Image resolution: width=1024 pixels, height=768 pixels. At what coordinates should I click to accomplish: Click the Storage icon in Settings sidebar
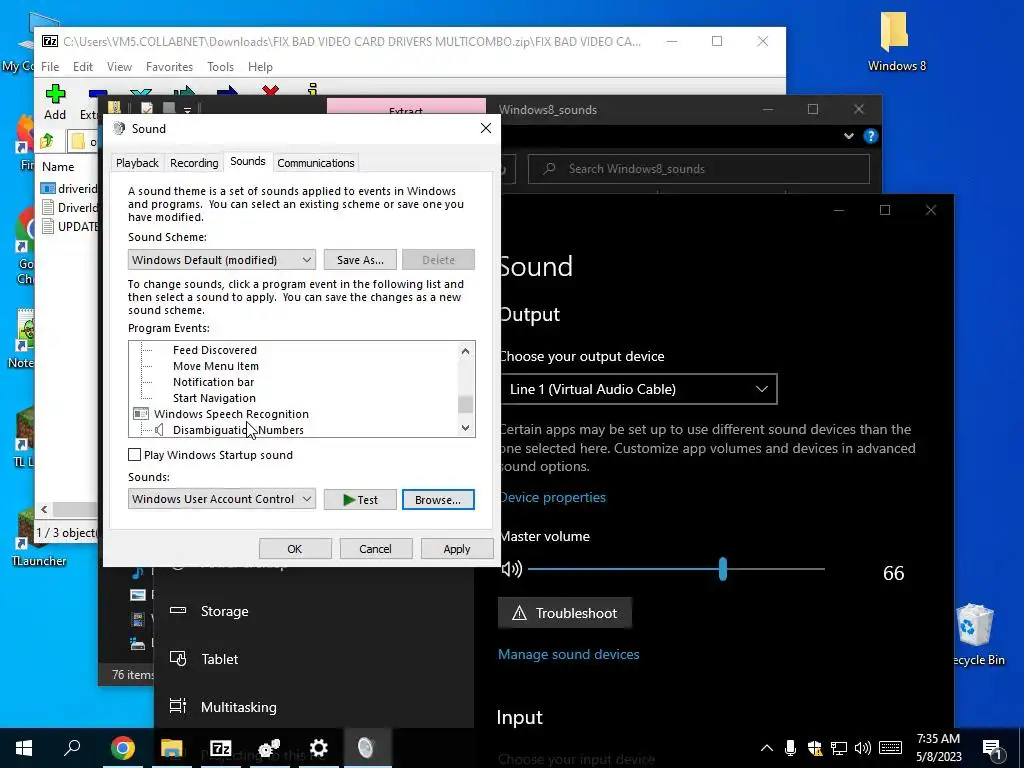[178, 611]
